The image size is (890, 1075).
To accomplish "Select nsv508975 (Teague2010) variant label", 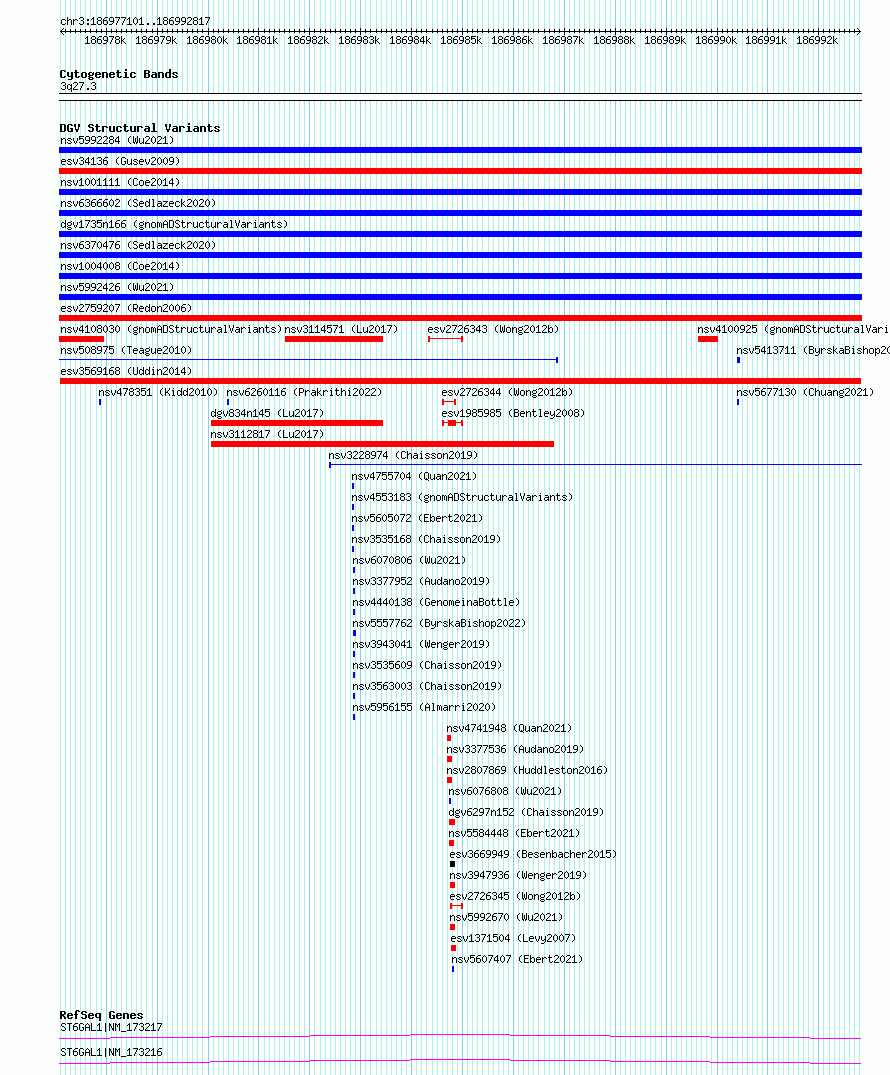I will 126,350.
